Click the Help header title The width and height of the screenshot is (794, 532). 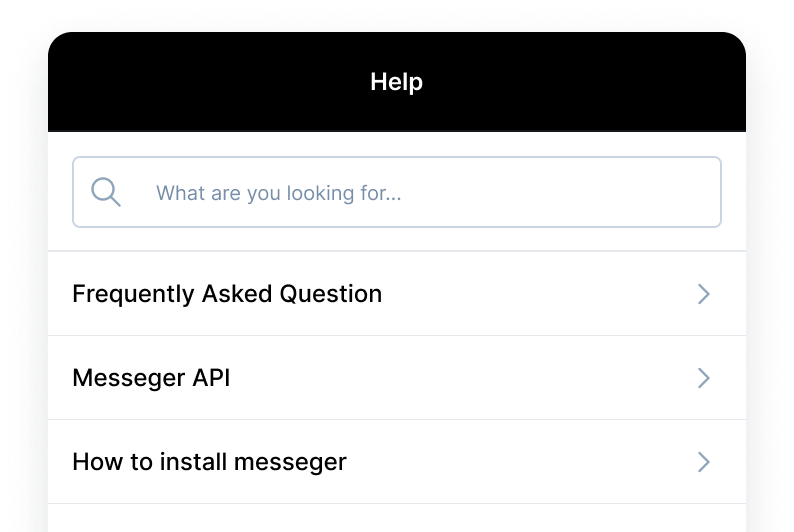[x=396, y=82]
